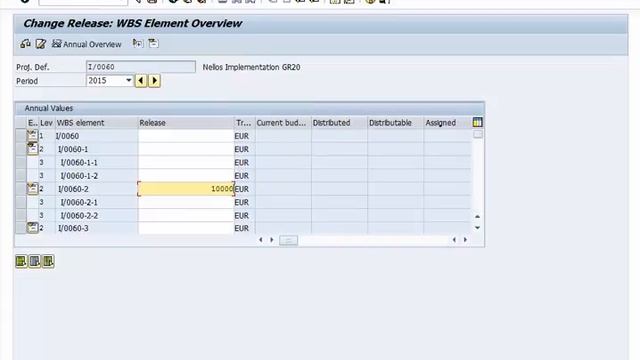Viewport: 640px width, 360px height.
Task: Click right arrow beside horizontal scrollbar thumb
Action: 272,240
